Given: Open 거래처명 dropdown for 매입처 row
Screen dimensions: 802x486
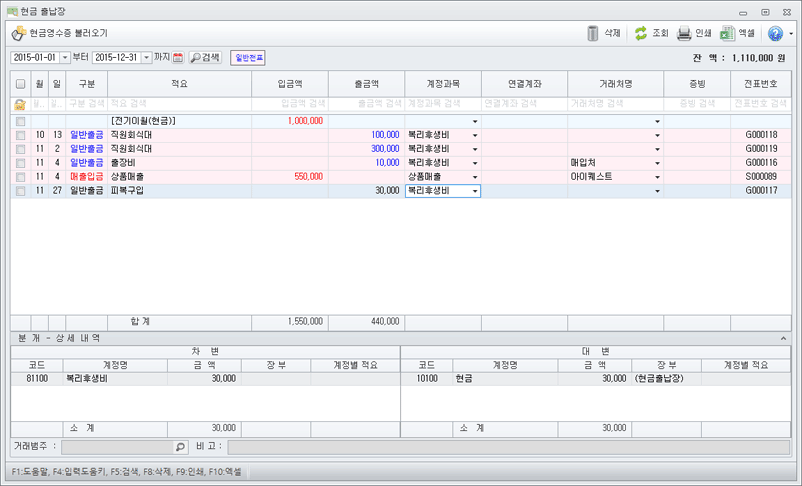Looking at the screenshot, I should tap(658, 163).
